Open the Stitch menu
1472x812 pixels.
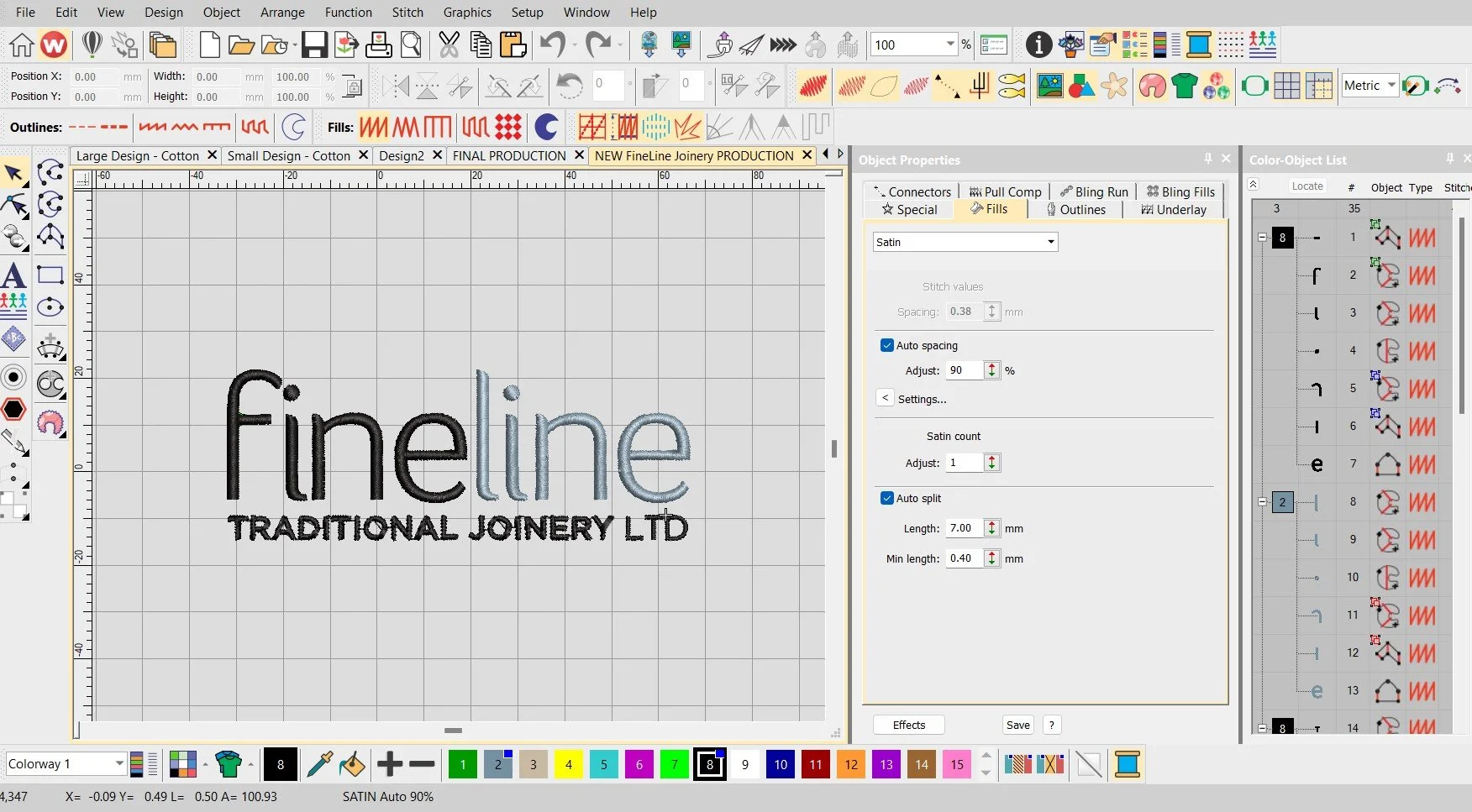(x=407, y=12)
